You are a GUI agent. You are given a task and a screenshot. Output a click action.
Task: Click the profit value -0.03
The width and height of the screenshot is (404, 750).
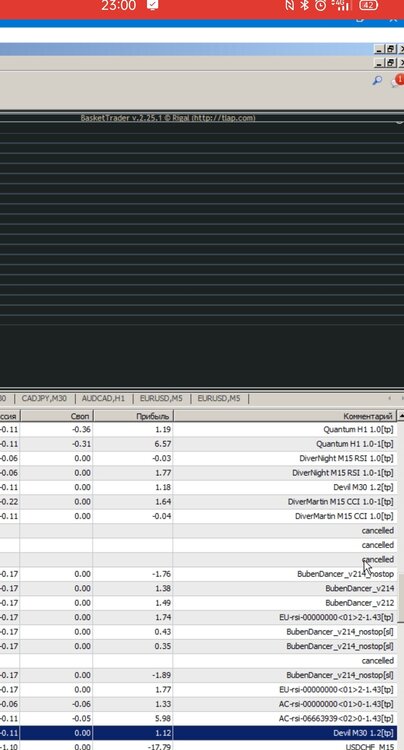click(x=161, y=458)
